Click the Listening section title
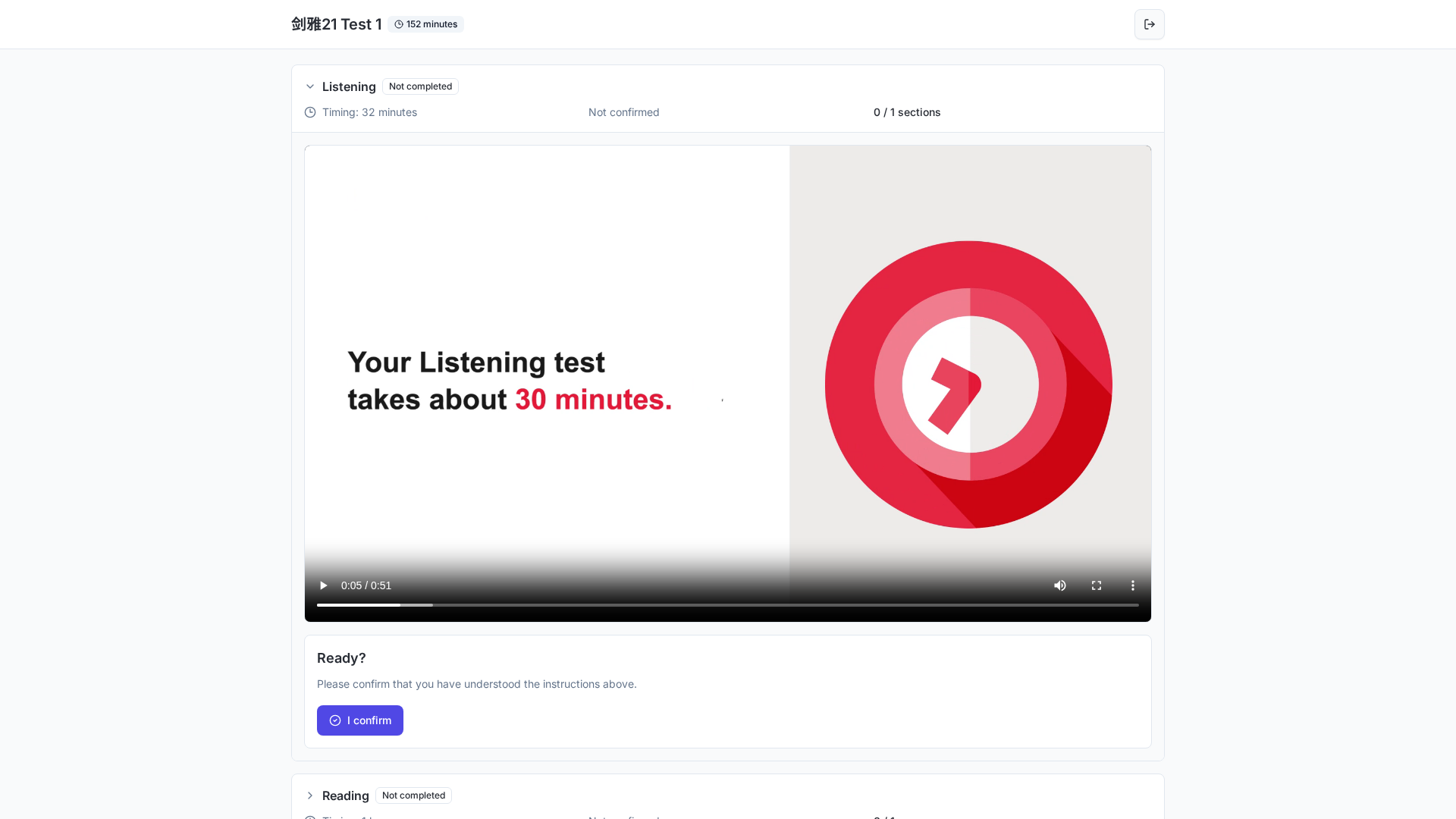 point(349,86)
